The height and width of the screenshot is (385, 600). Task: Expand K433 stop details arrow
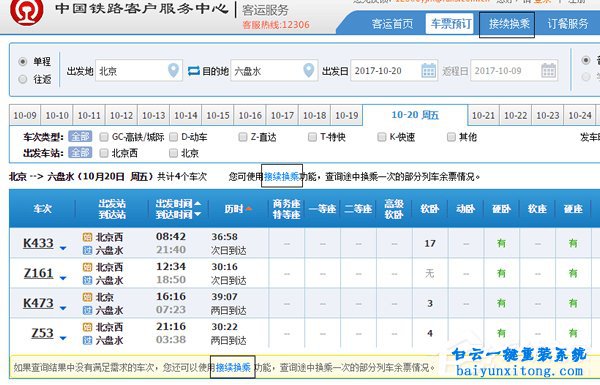[x=63, y=248]
